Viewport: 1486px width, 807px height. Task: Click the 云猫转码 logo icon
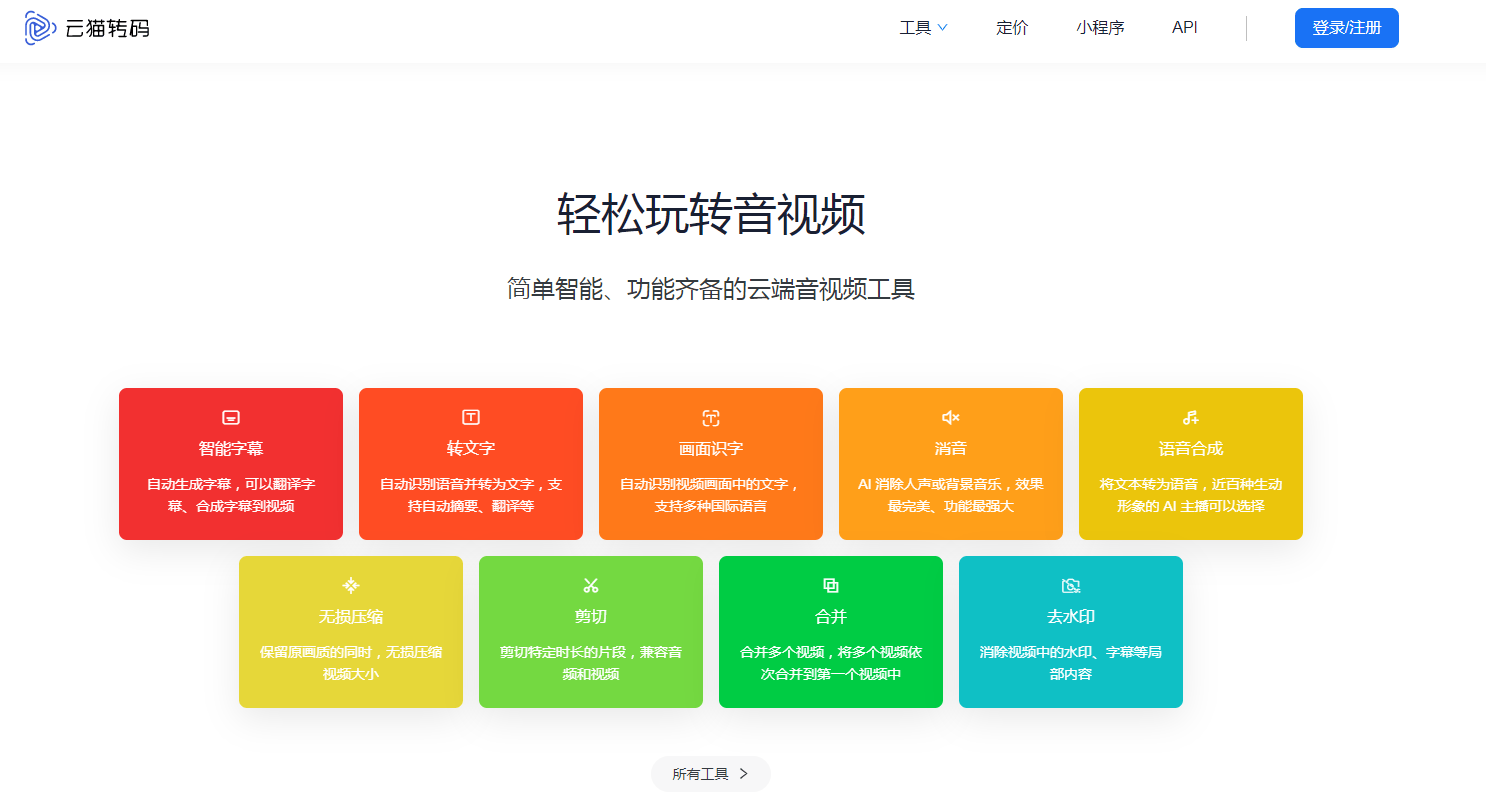click(x=40, y=28)
